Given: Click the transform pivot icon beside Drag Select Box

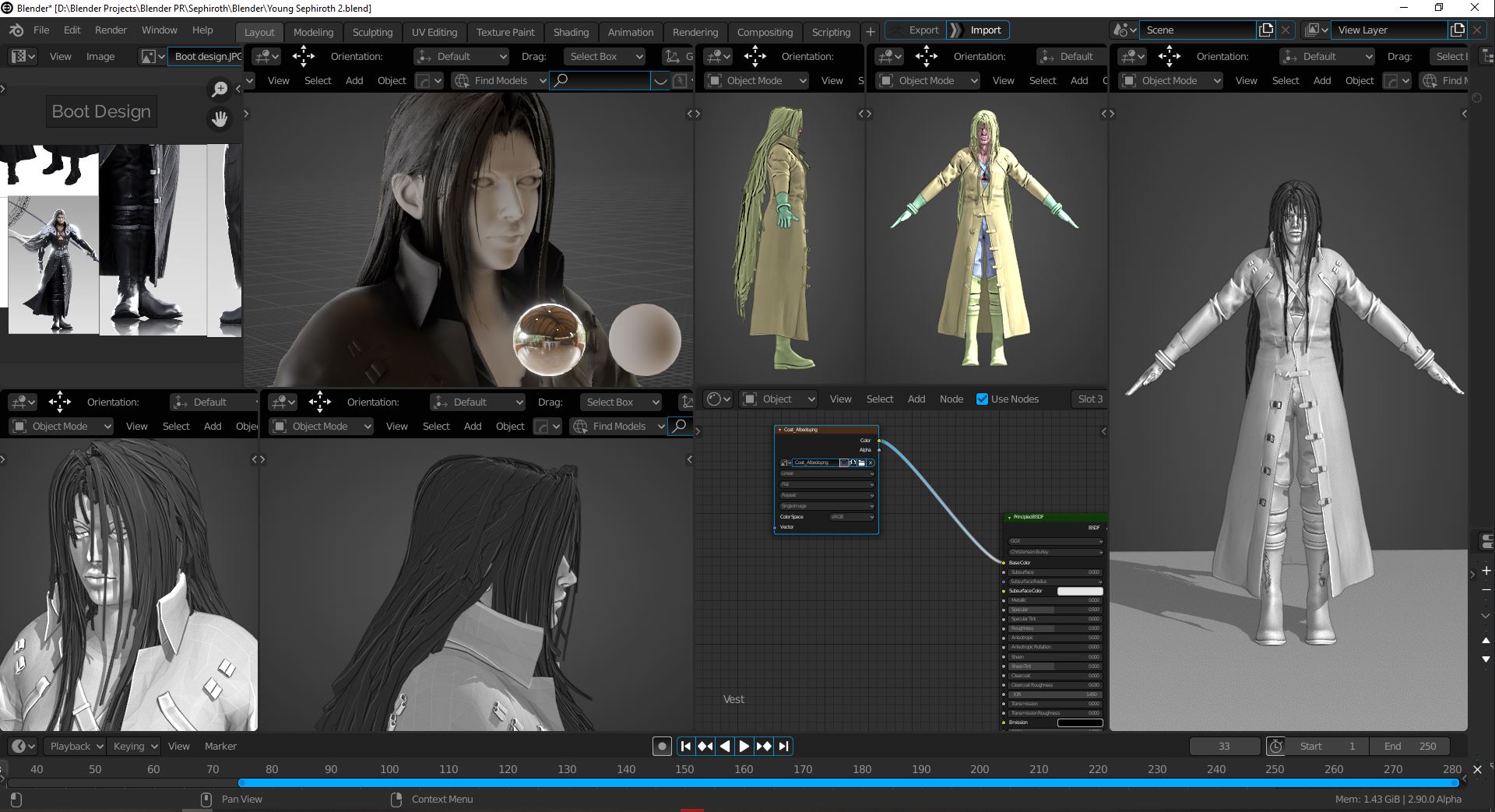Looking at the screenshot, I should pos(672,56).
